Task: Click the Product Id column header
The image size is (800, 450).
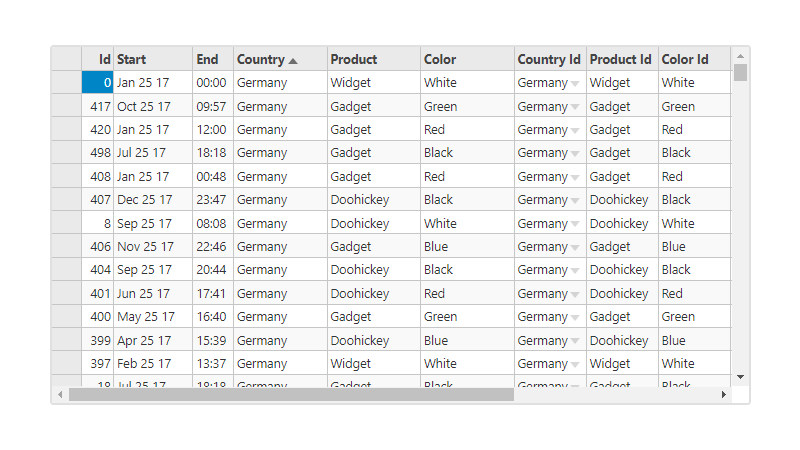Action: 622,59
